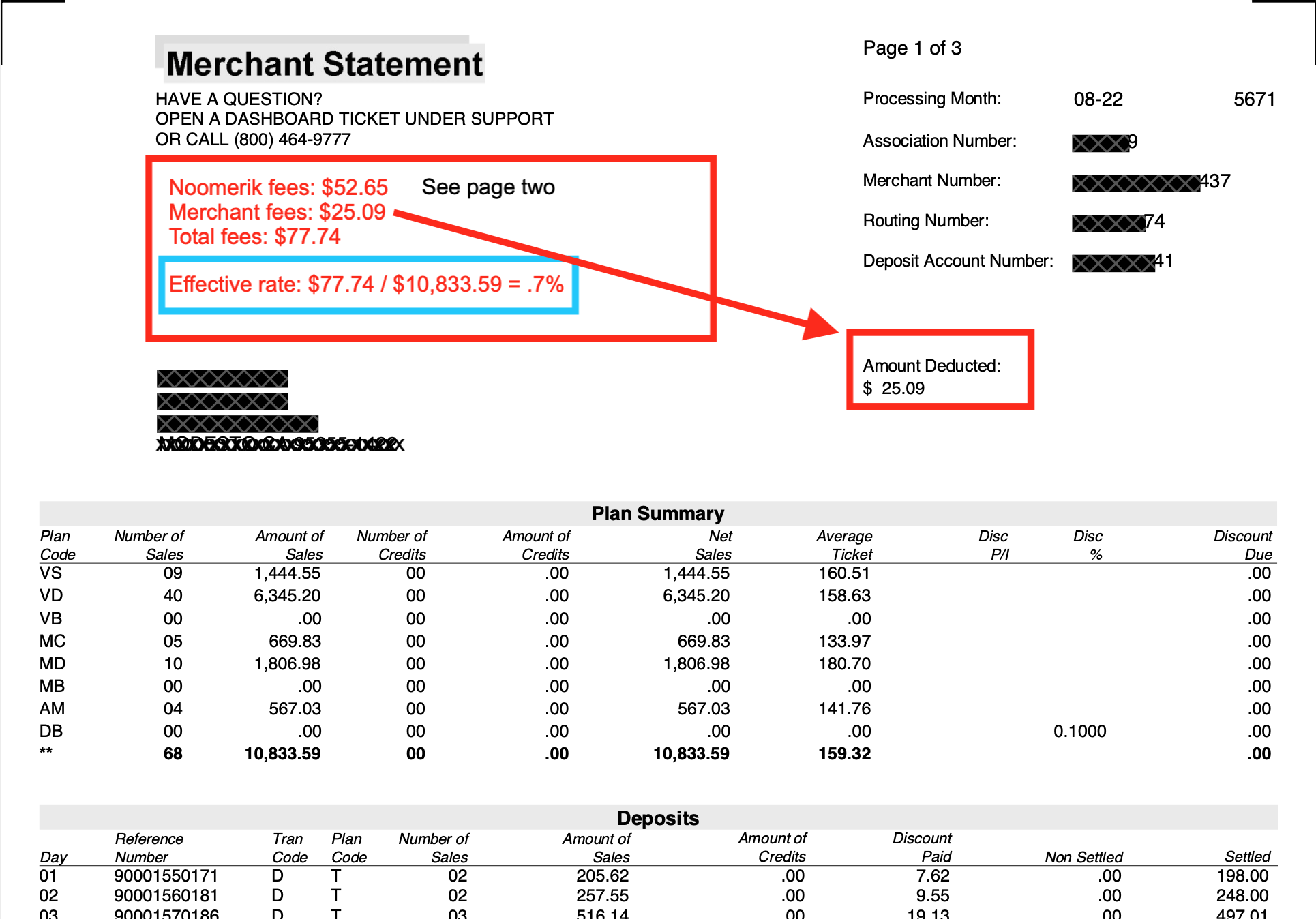Click the Effective rate calculation text
1316x919 pixels.
(x=366, y=284)
